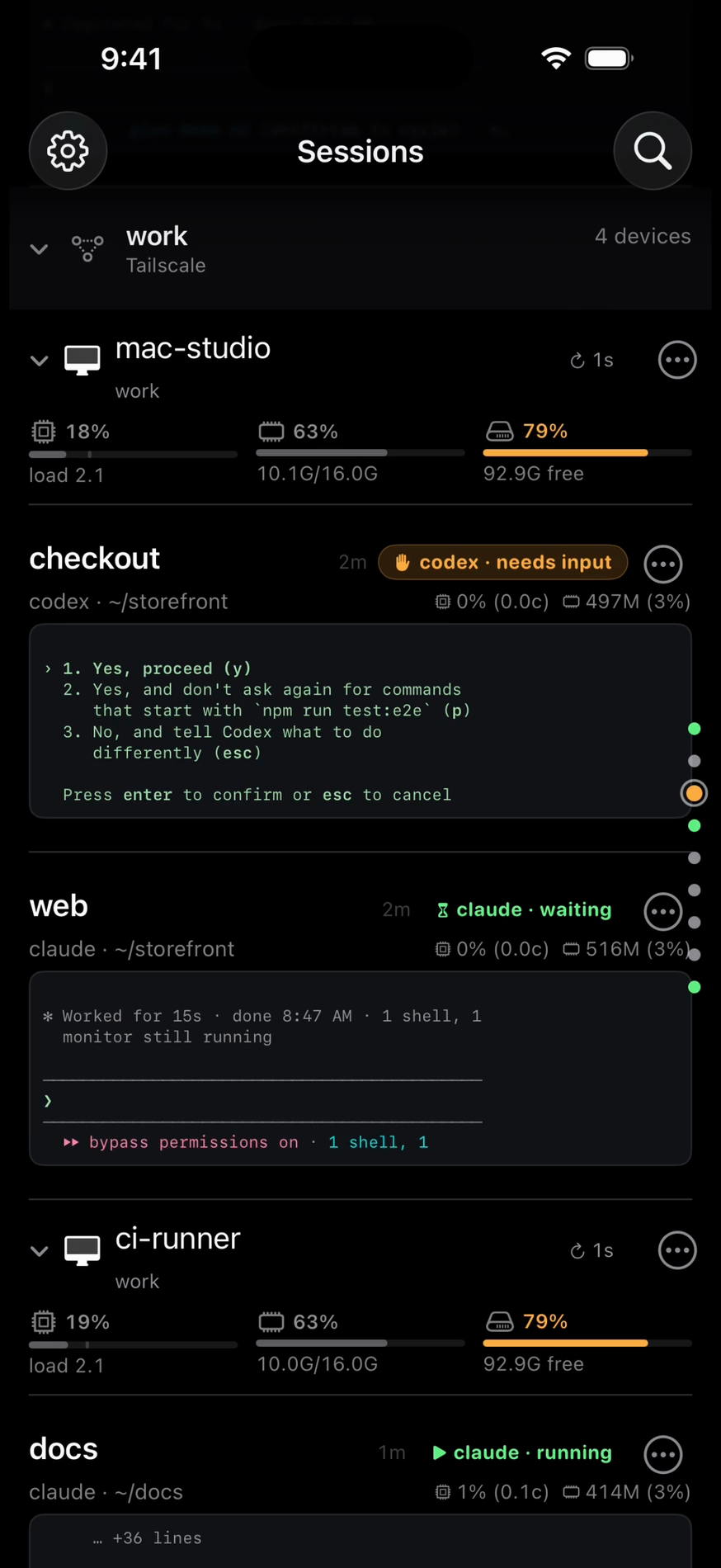
Task: Click the checkout session CPU icon
Action: point(443,602)
